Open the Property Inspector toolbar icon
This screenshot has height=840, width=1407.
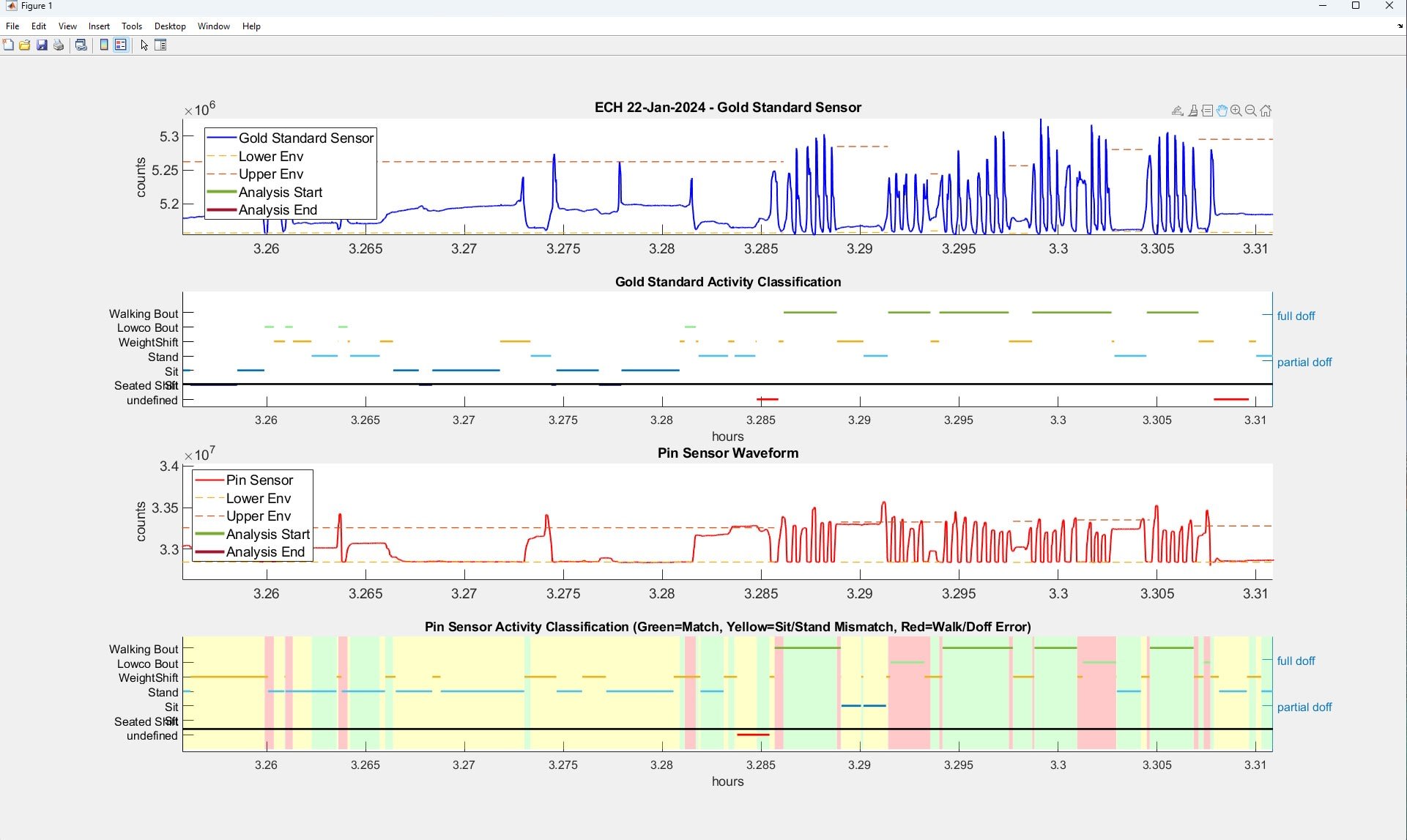tap(161, 45)
